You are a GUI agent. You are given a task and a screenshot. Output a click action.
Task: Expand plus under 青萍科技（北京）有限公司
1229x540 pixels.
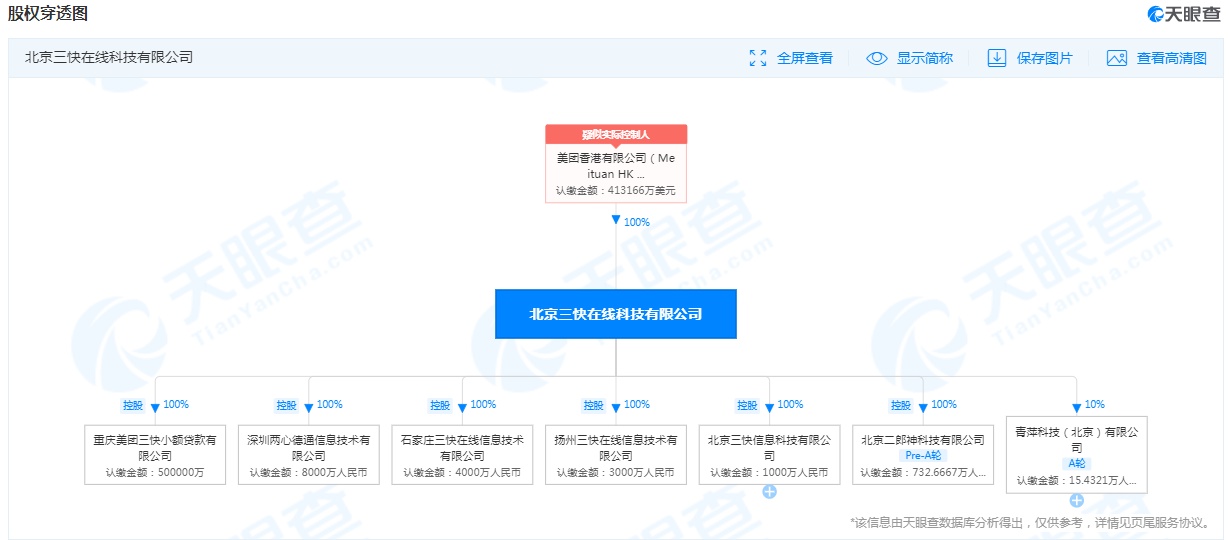point(1077,500)
